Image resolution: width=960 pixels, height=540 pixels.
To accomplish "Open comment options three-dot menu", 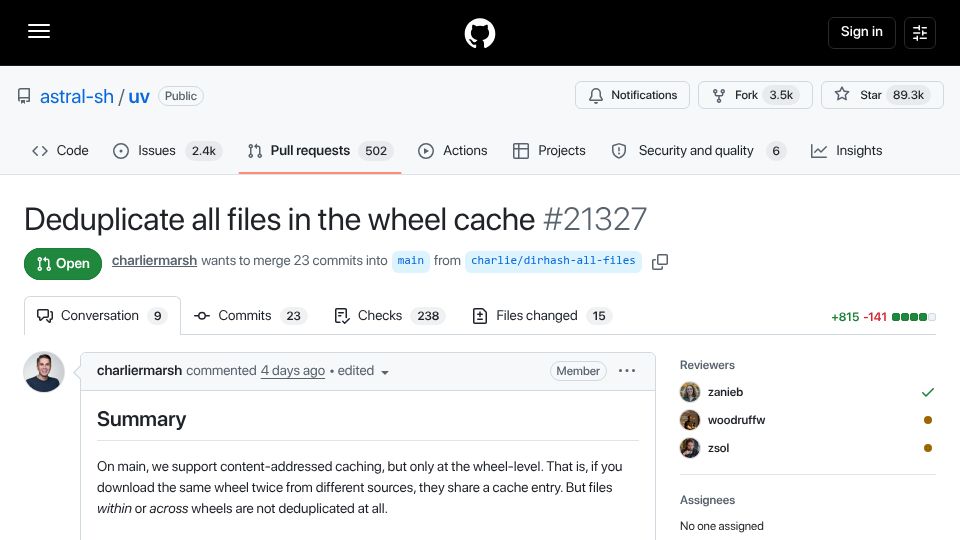I will [627, 371].
